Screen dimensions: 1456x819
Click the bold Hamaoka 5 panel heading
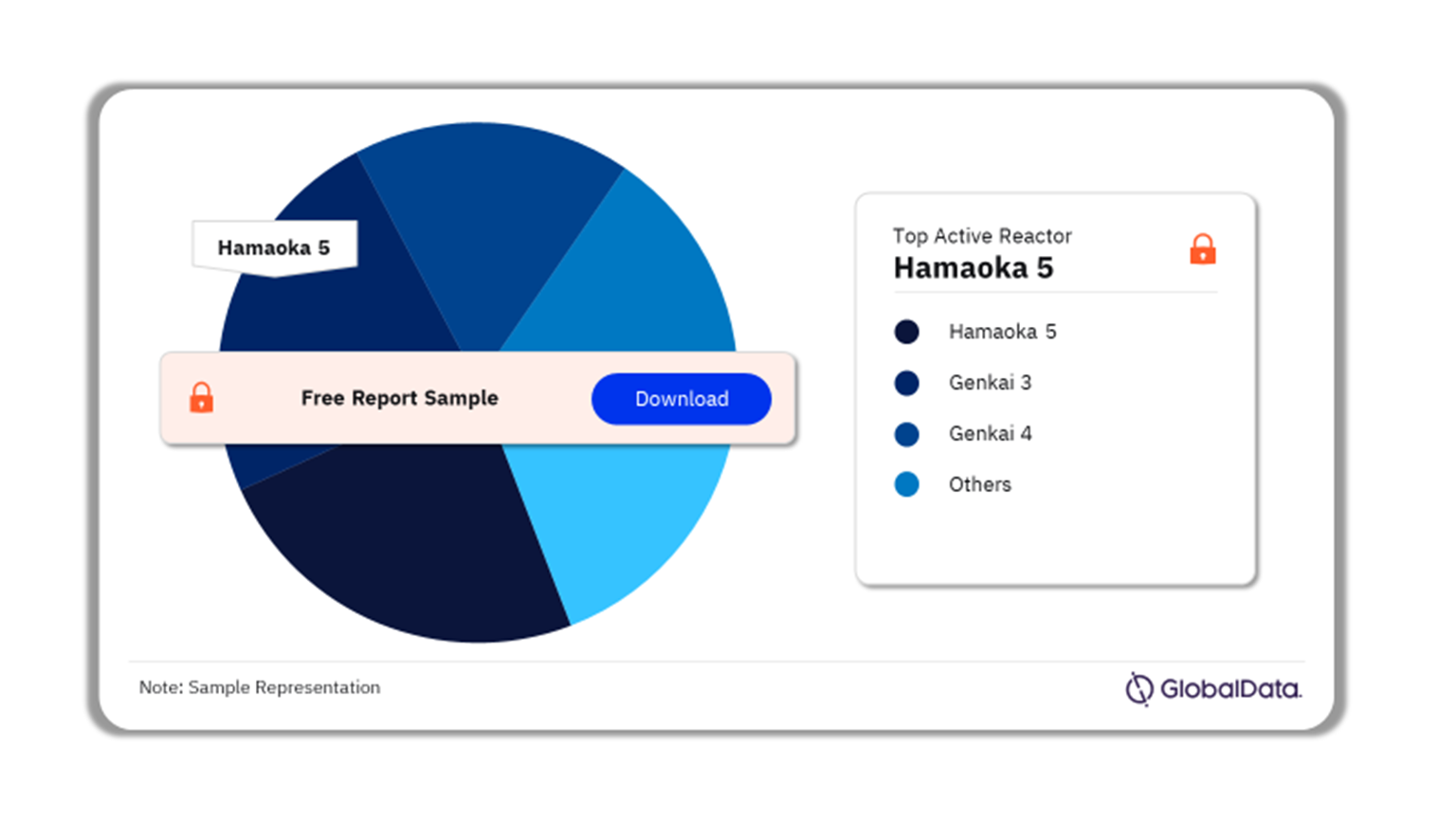tap(974, 268)
